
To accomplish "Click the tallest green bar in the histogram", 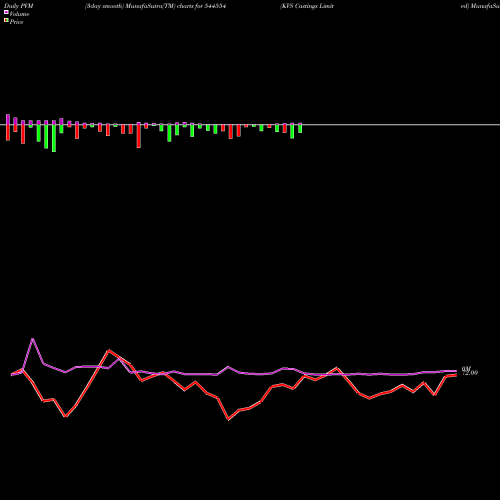I will coord(54,138).
